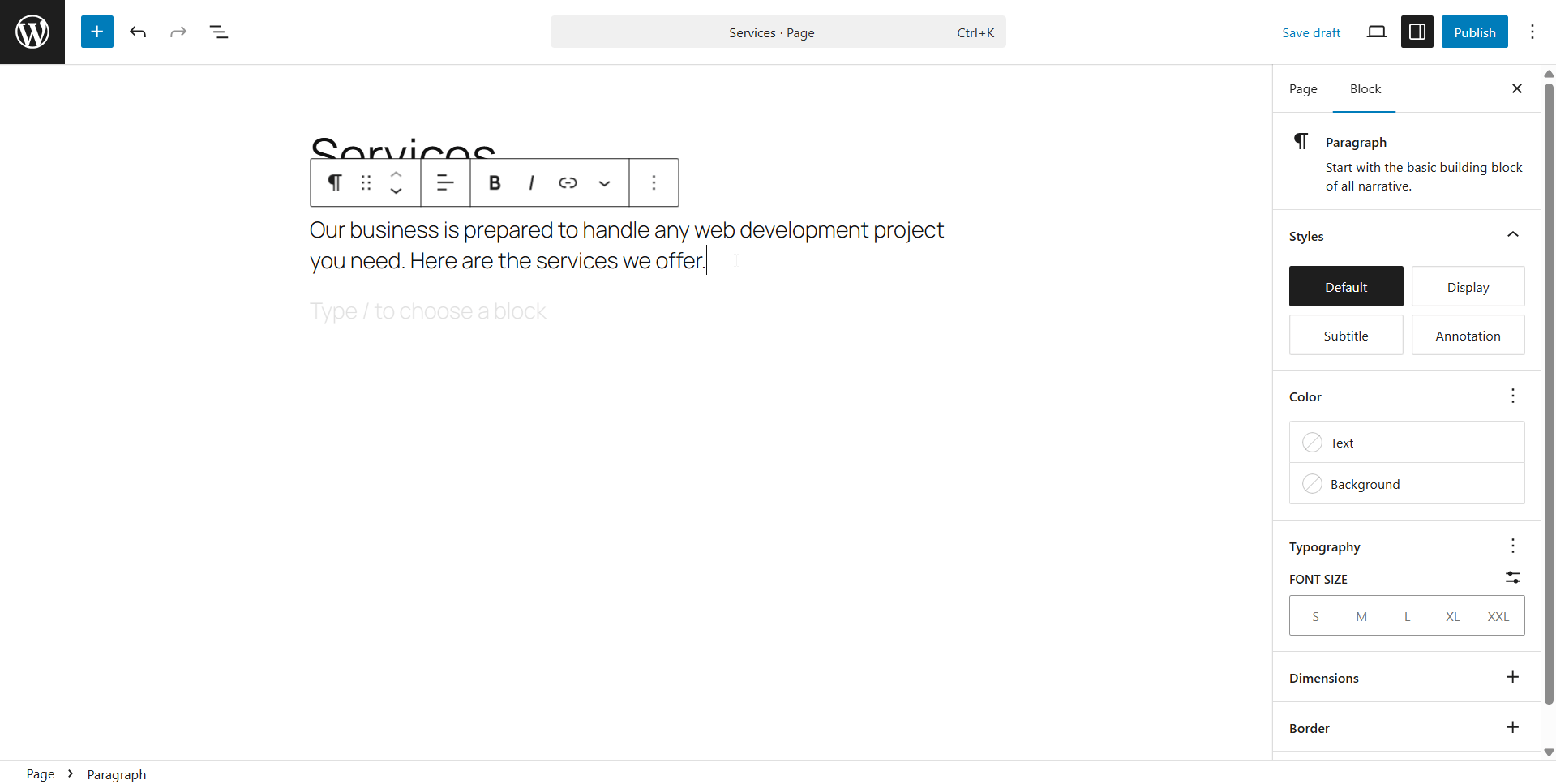Click the WordPress logo icon
Viewport: 1556px width, 784px height.
point(32,32)
